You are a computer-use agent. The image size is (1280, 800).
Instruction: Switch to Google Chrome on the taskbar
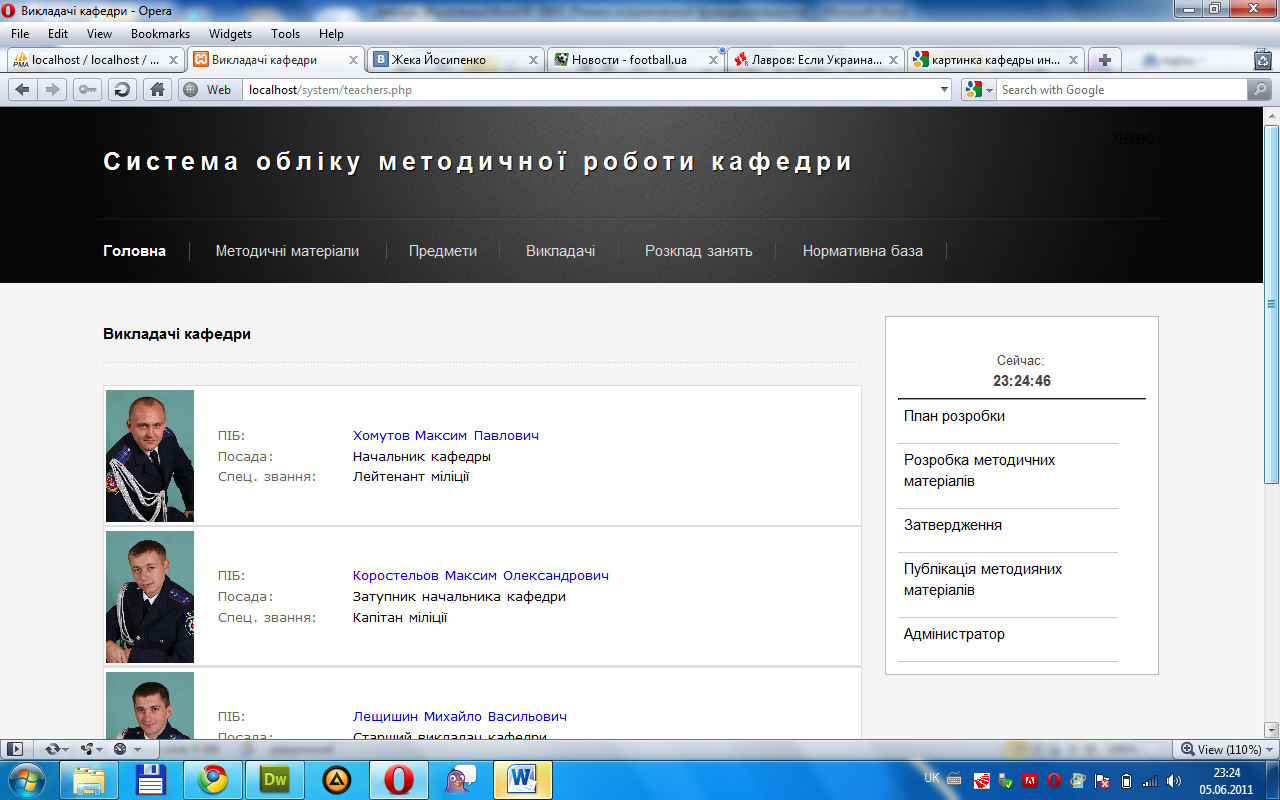213,780
